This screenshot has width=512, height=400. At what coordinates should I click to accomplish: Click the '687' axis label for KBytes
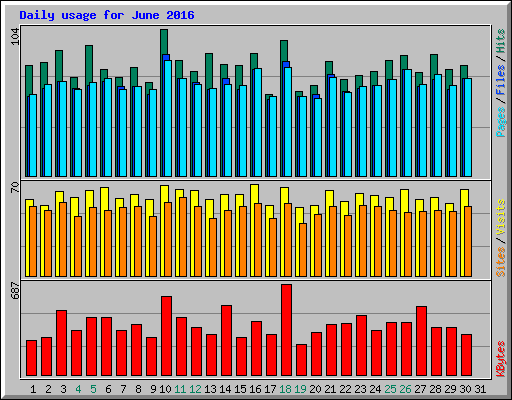(x=15, y=290)
